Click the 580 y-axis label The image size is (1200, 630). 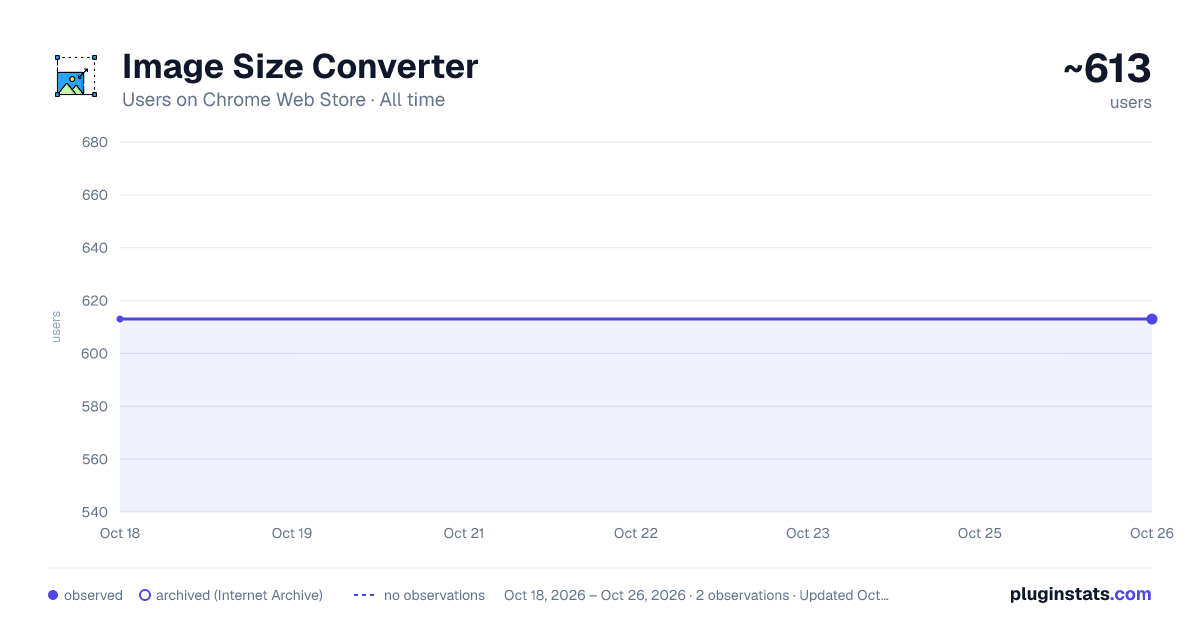(x=95, y=407)
